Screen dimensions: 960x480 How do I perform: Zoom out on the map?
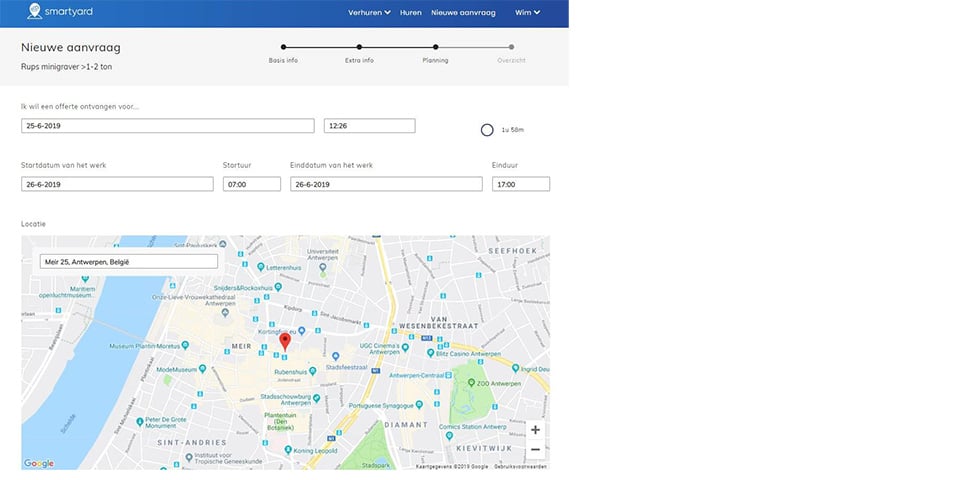pyautogui.click(x=535, y=449)
